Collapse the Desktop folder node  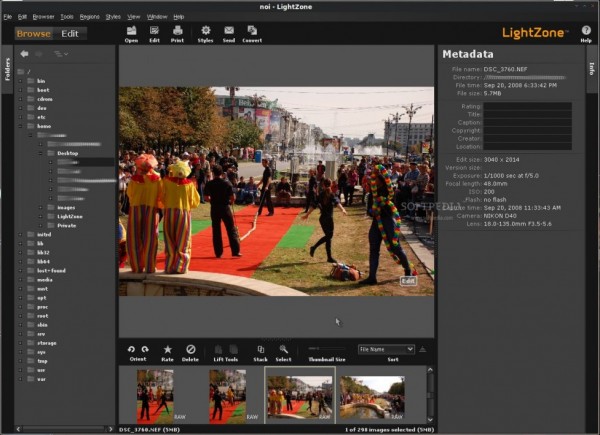click(x=41, y=153)
